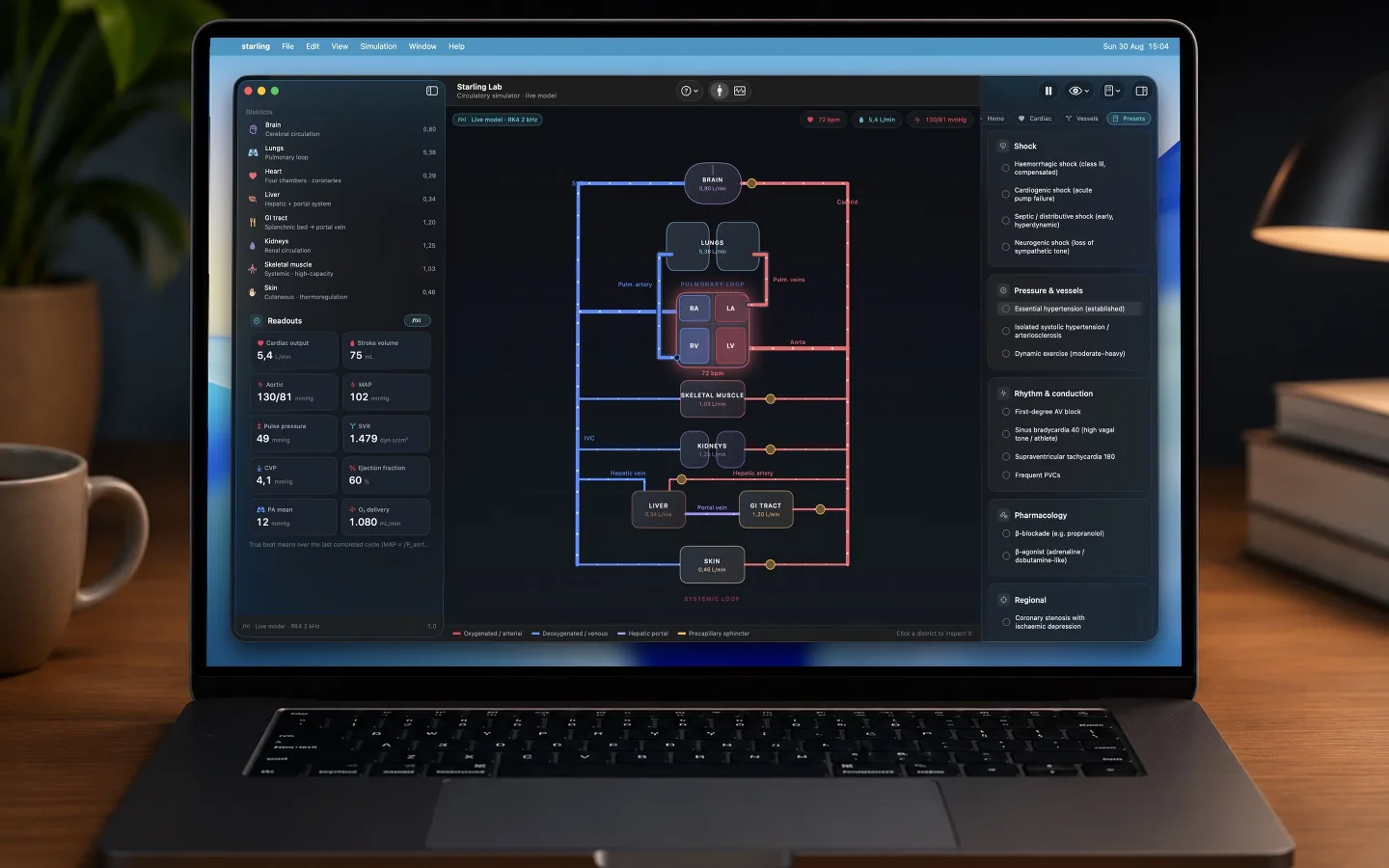This screenshot has width=1389, height=868.
Task: Select Septic / distributive shock preset
Action: pos(1069,221)
